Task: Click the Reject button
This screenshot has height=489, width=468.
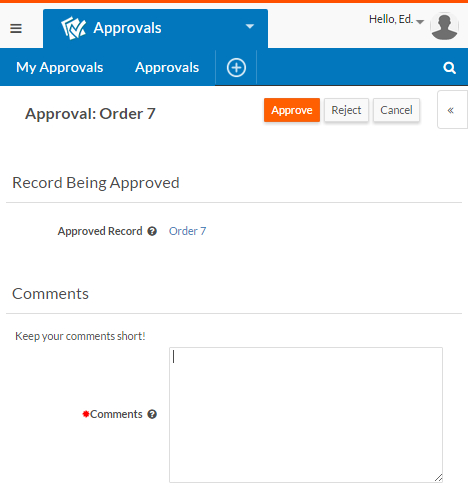Action: 346,110
